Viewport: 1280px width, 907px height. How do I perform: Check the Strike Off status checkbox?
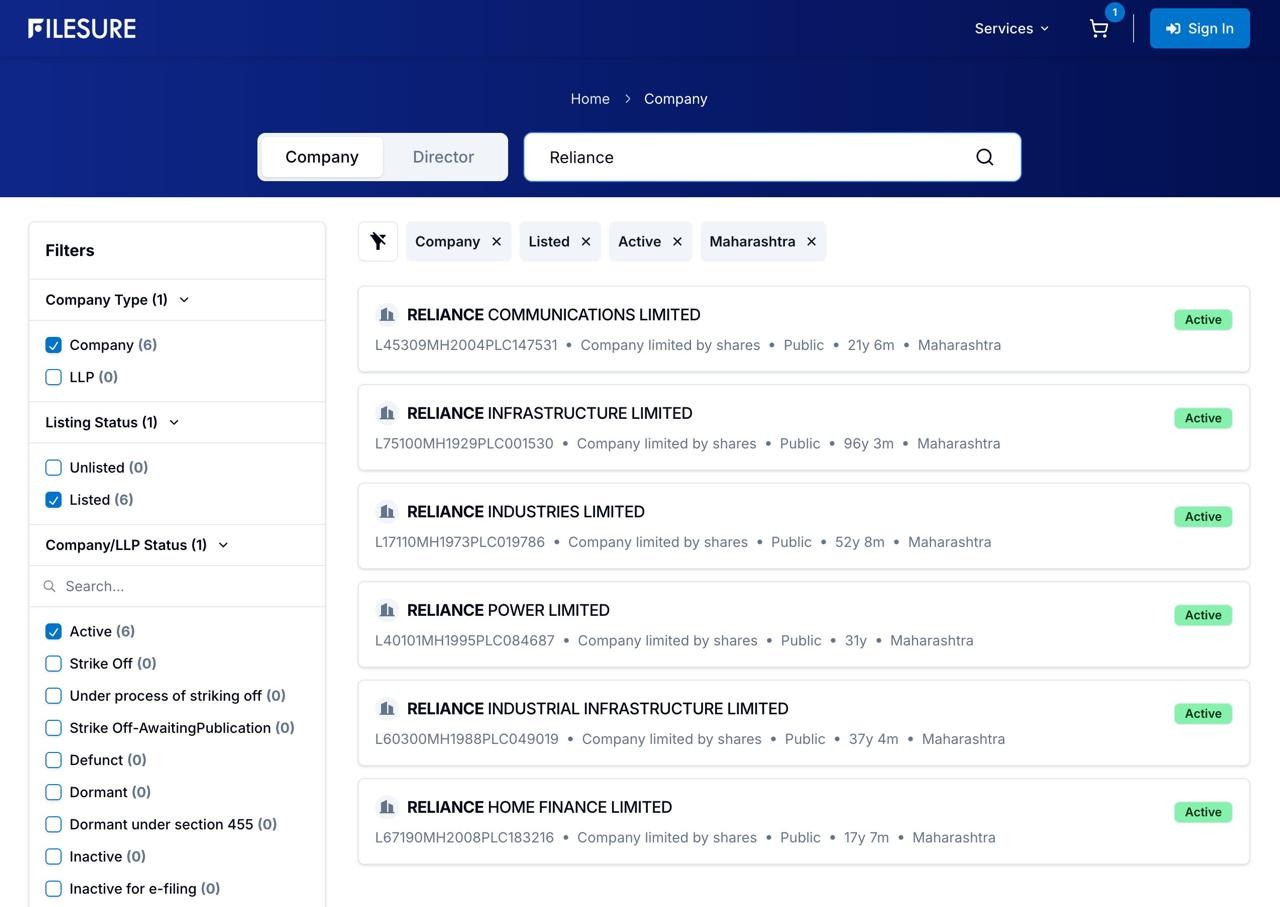54,664
